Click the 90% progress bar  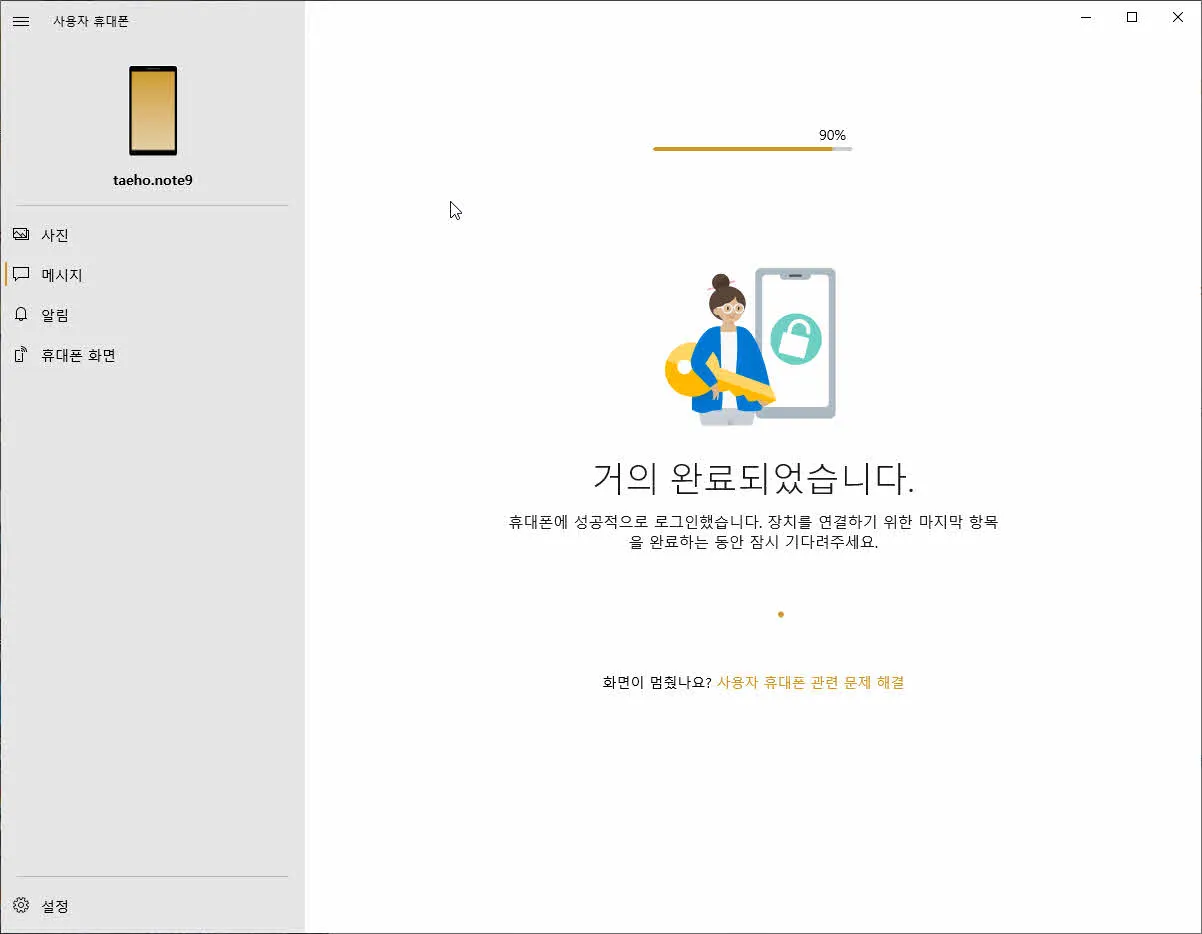[x=752, y=147]
